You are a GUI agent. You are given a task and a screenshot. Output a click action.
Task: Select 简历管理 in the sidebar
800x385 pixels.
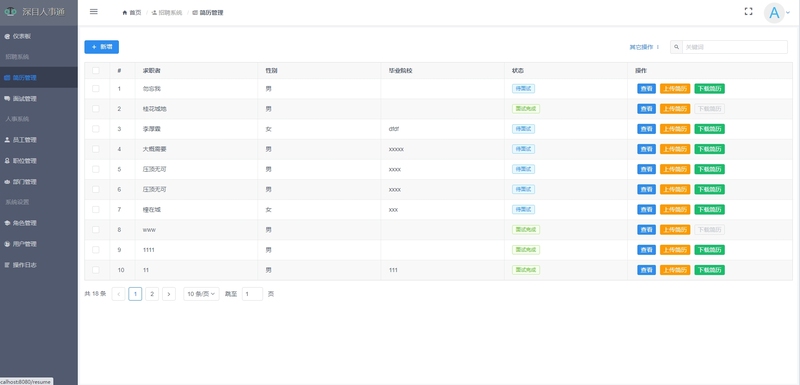[39, 78]
